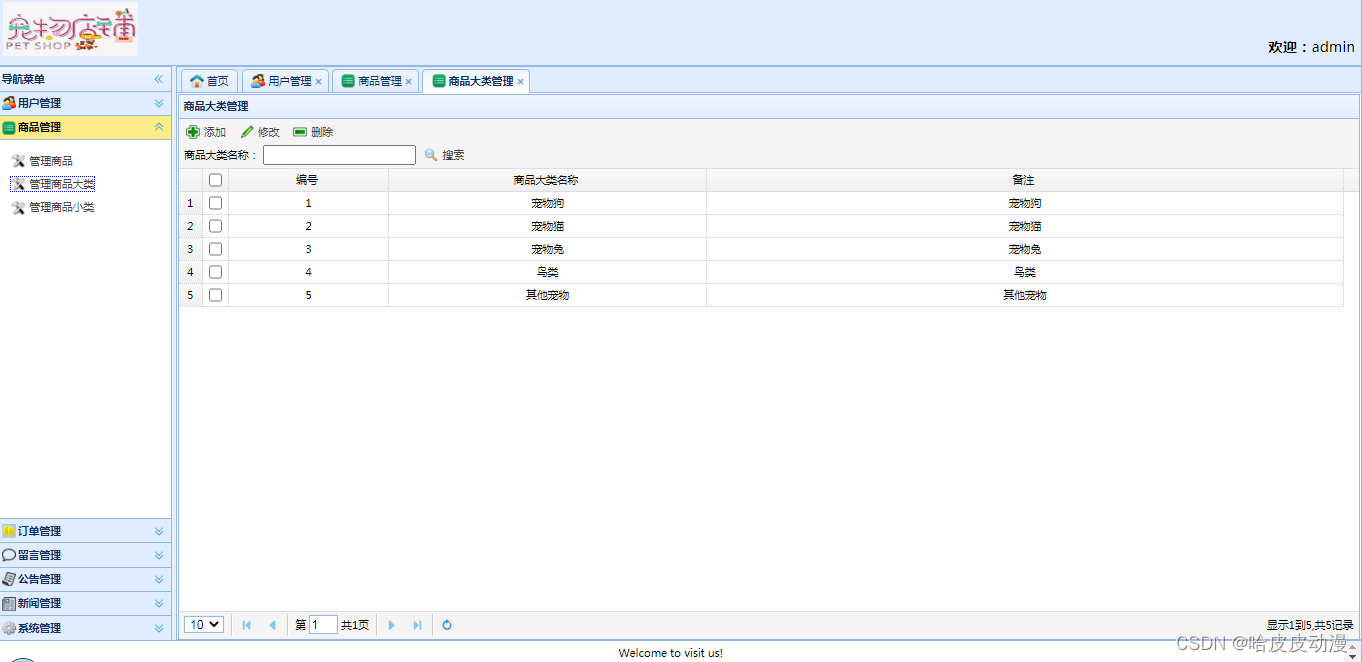Click the tools icon beside 管理商品小类

point(18,207)
